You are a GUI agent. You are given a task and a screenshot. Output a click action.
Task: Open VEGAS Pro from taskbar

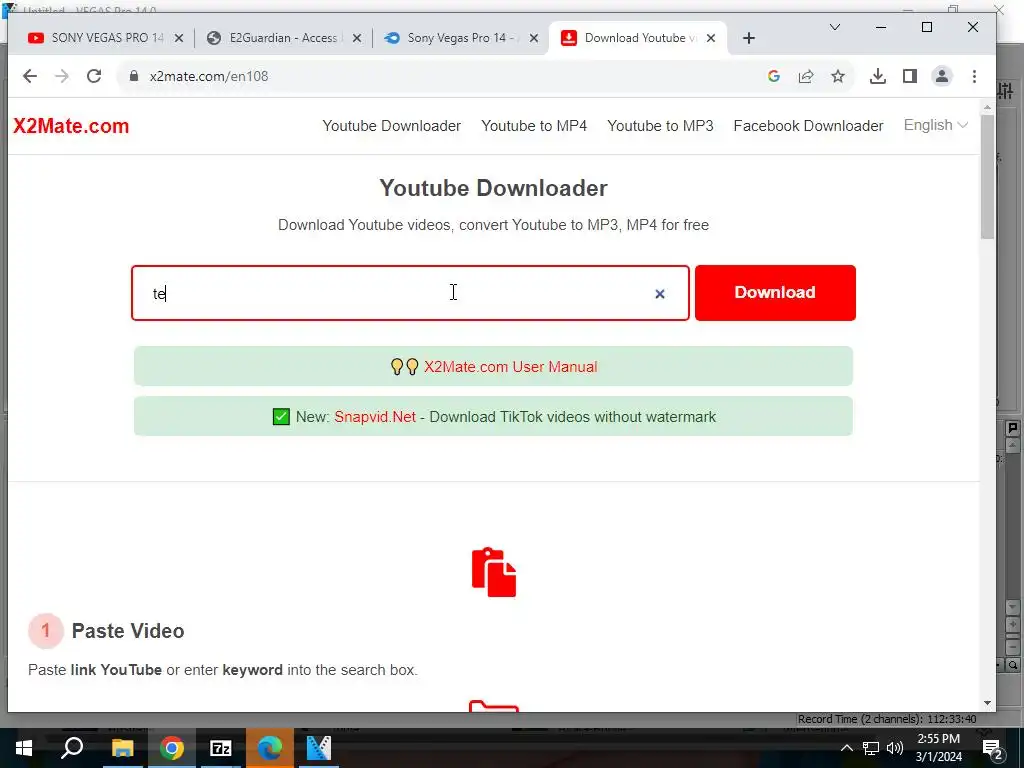point(319,748)
